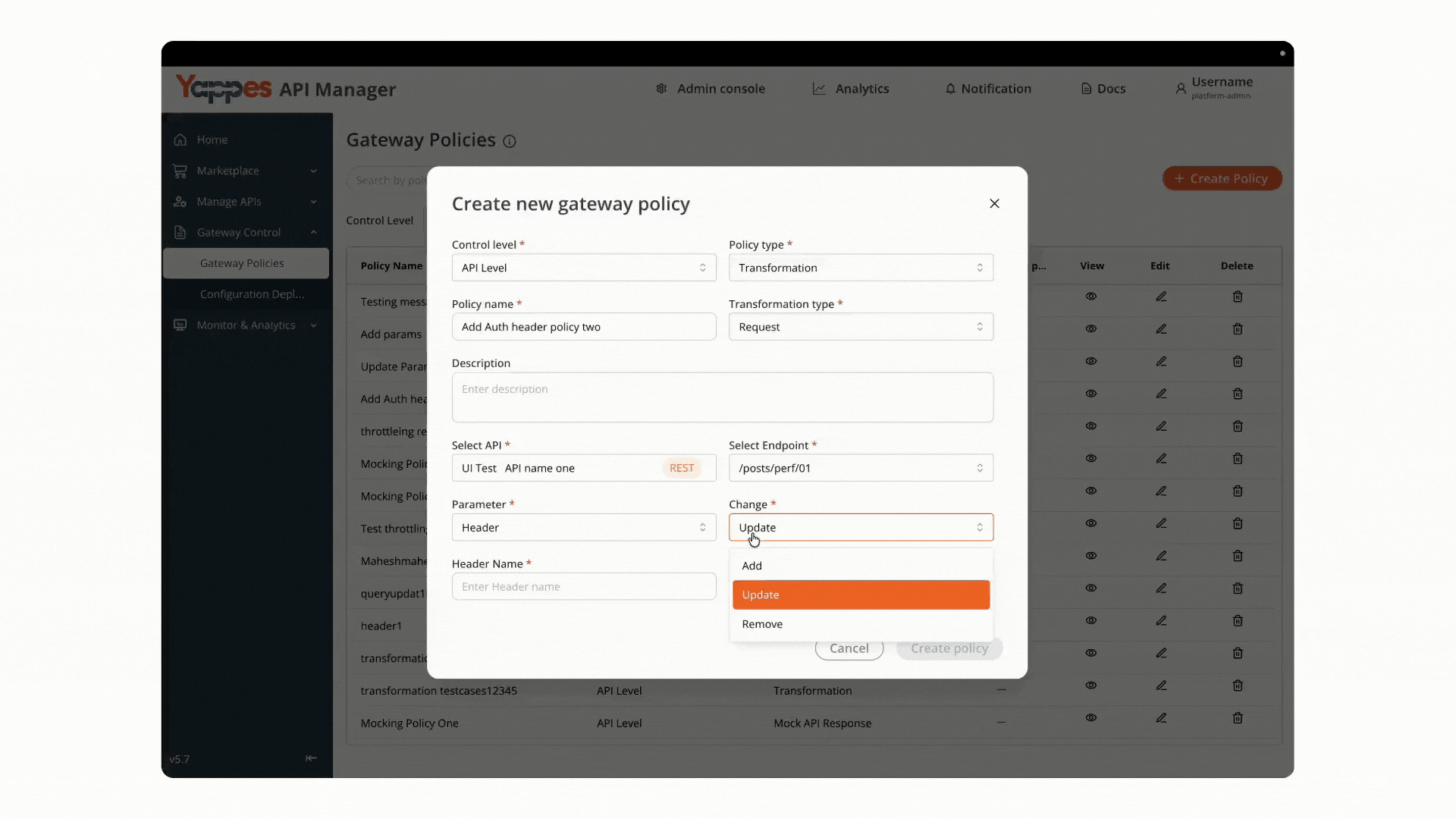Collapse the Gateway Control sidebar chevron

tap(313, 233)
